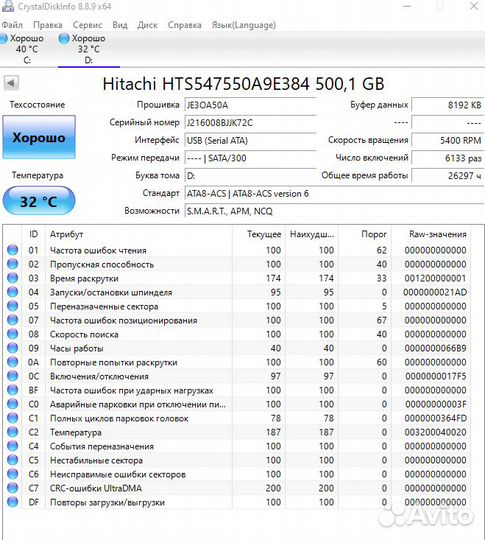Click the serial number field J216008BJK72C
485x540 pixels.
click(x=250, y=123)
